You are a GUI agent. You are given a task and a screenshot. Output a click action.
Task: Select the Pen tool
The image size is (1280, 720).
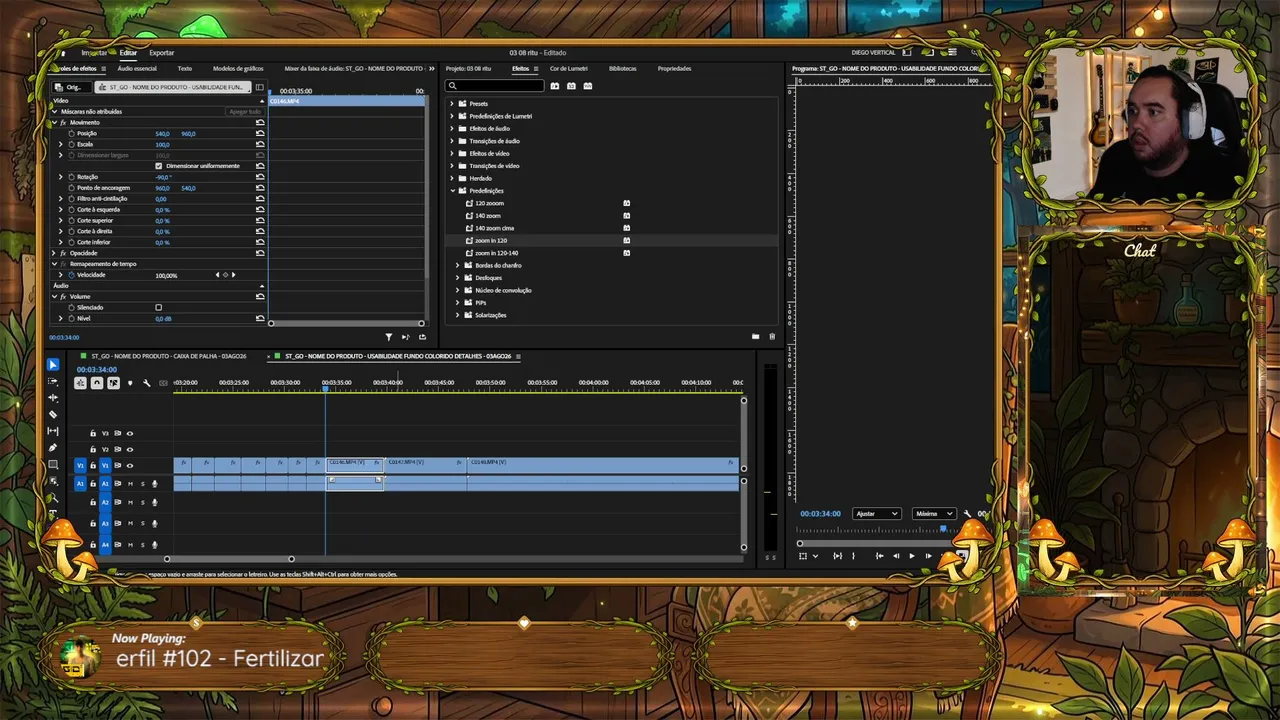point(53,448)
